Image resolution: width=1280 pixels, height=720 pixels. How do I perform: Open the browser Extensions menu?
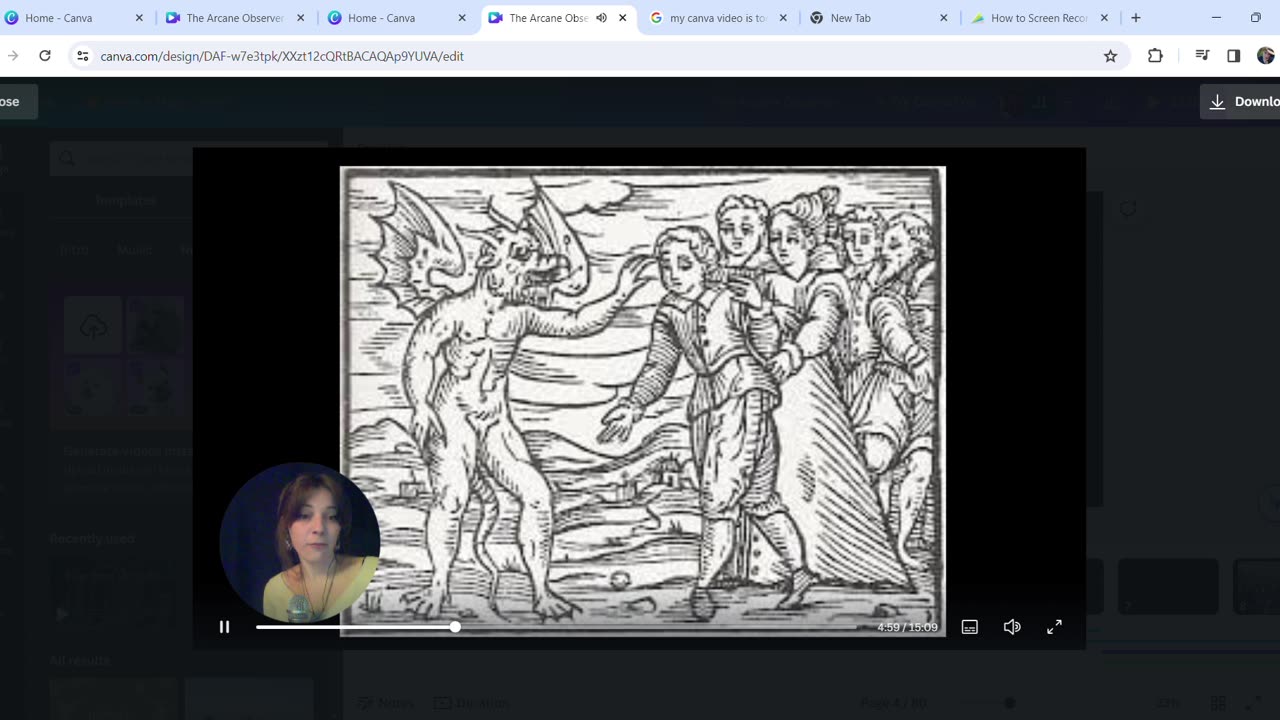[1155, 56]
